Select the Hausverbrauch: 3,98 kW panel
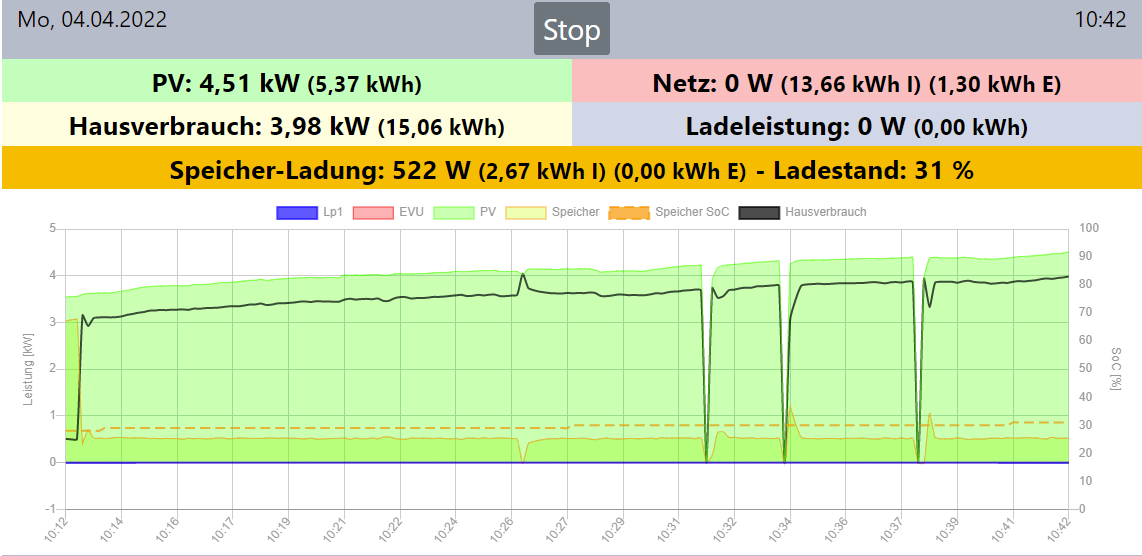The width and height of the screenshot is (1142, 556). pyautogui.click(x=287, y=125)
